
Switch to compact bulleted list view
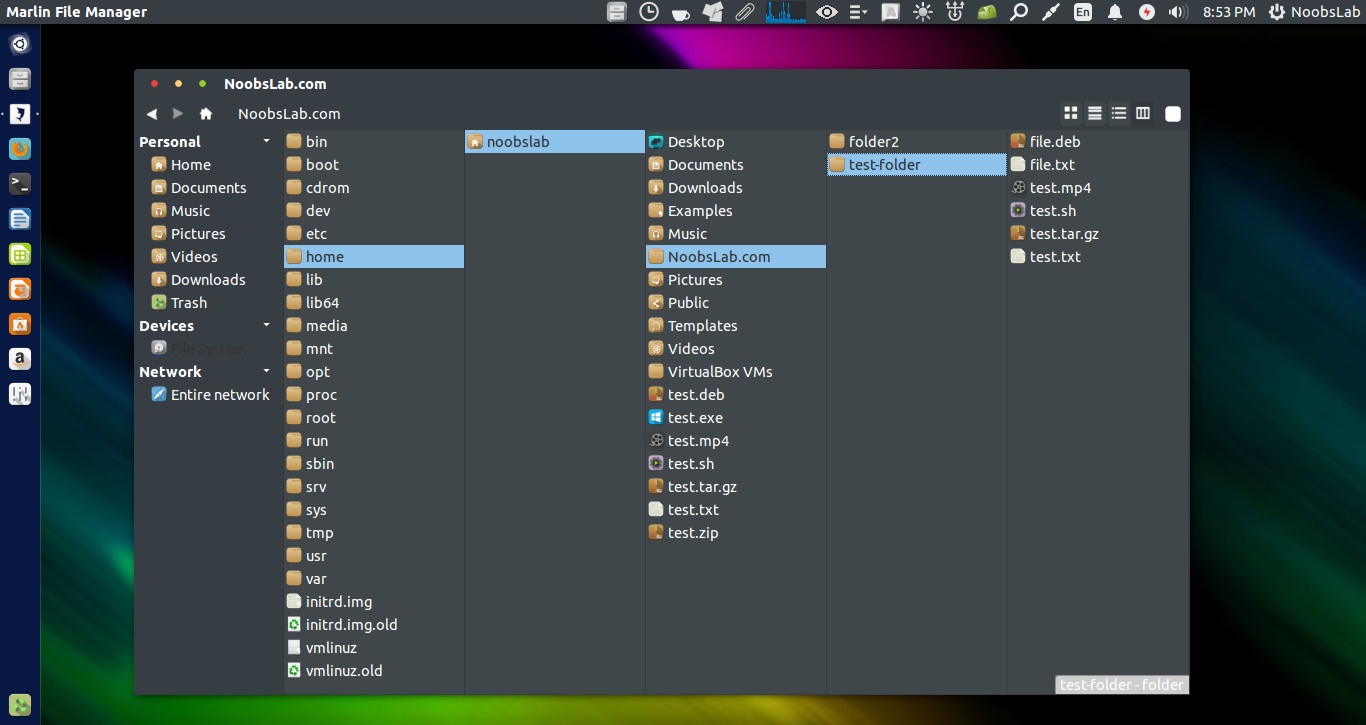point(1119,114)
